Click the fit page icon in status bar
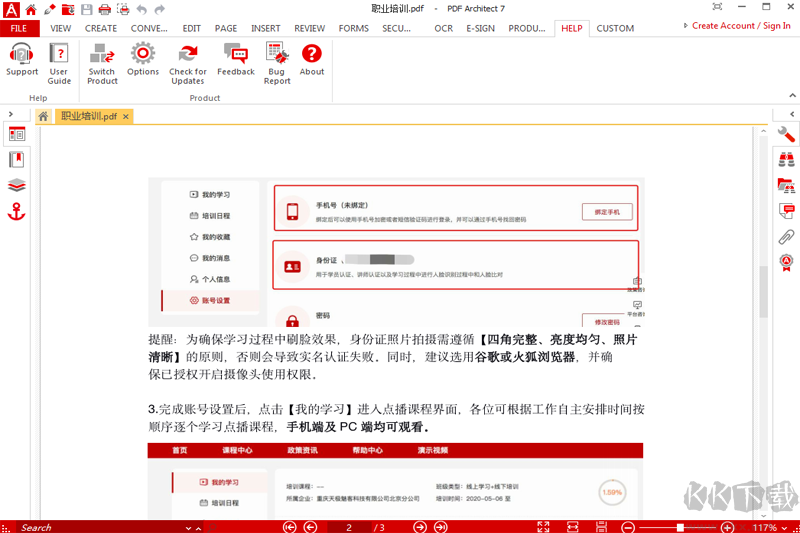The height and width of the screenshot is (533, 800). 543,527
